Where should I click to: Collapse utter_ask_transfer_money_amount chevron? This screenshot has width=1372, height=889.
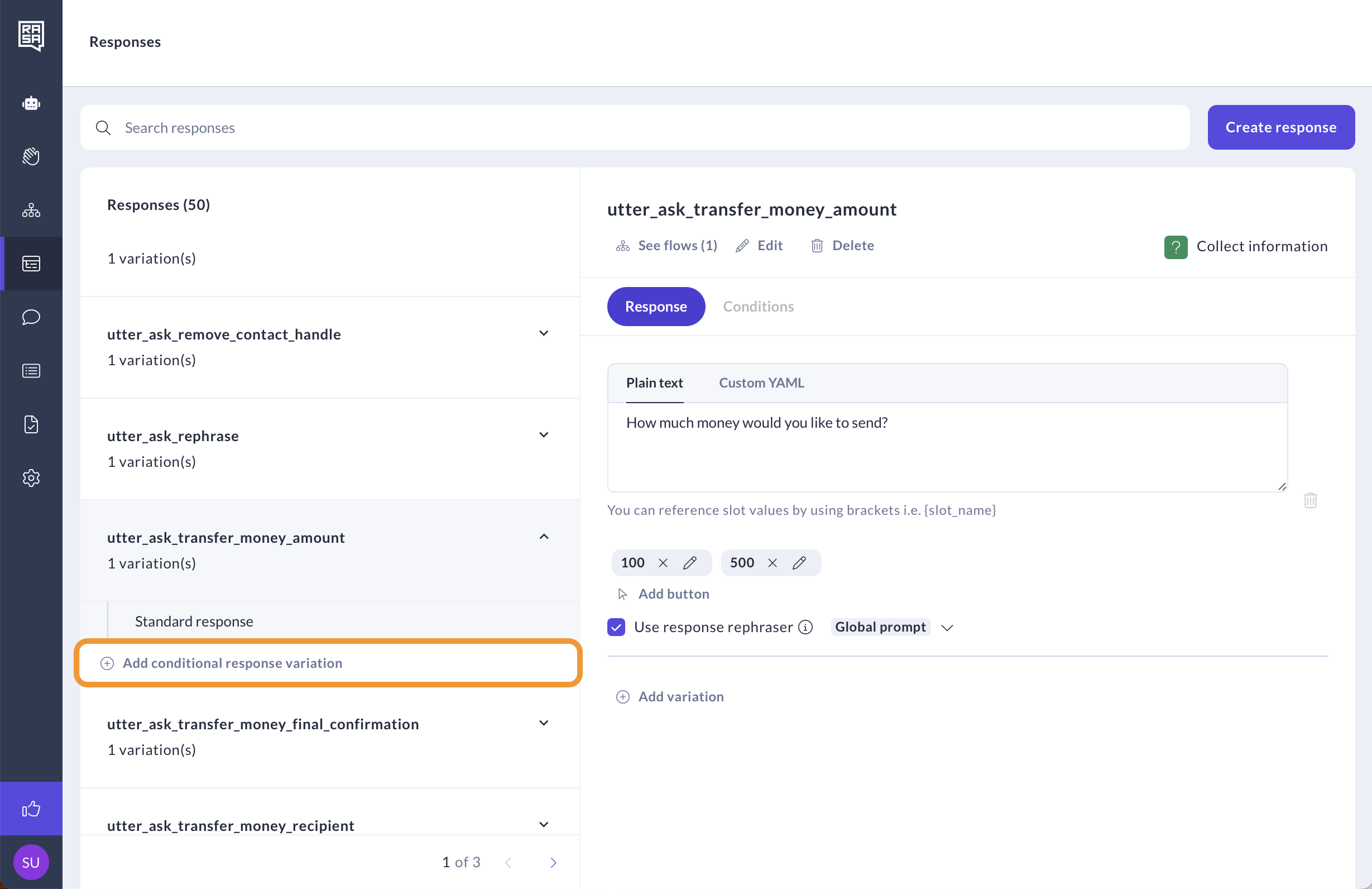[x=543, y=537]
